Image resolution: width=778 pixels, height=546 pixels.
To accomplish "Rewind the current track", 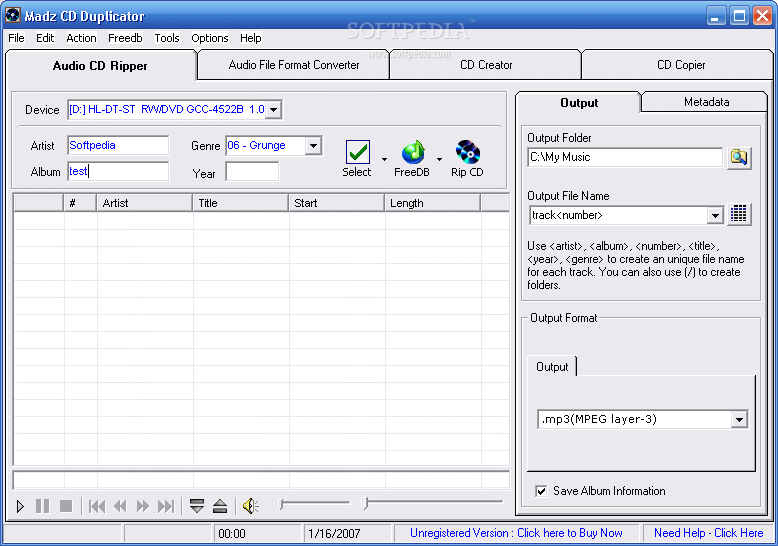I will coord(120,506).
